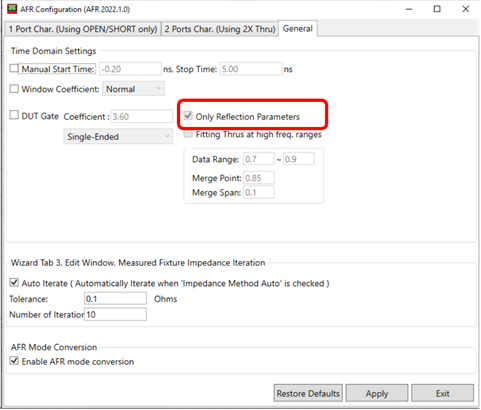481x410 pixels.
Task: Select the General tab
Action: 298,29
